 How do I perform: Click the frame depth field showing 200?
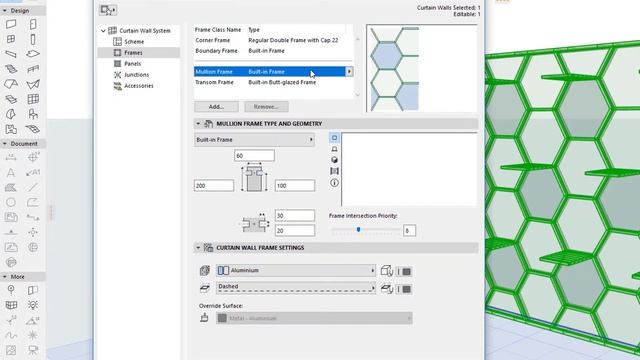pos(214,185)
